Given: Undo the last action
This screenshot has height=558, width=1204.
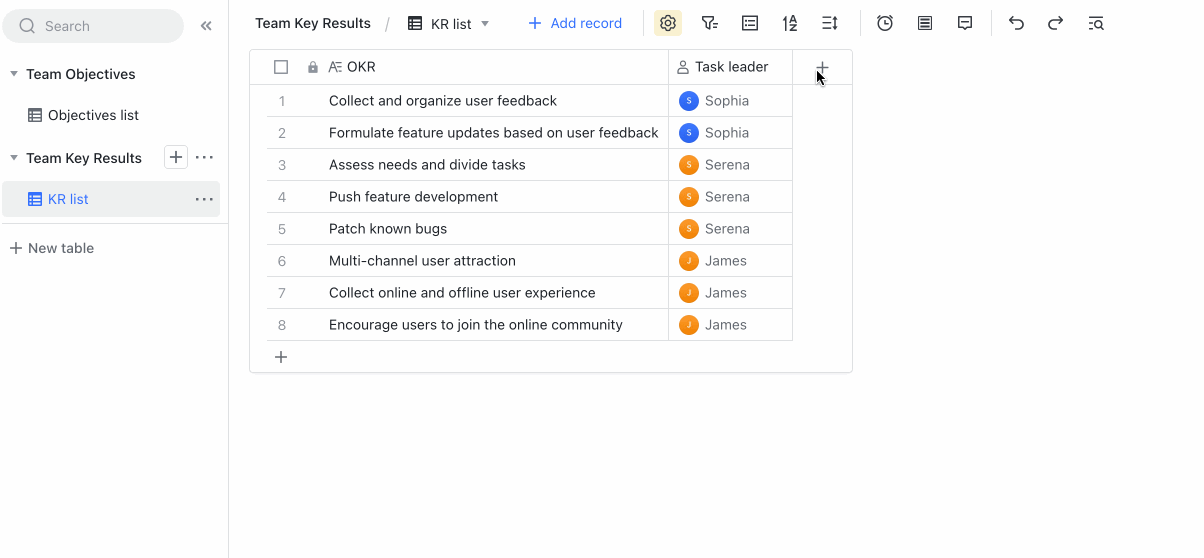Looking at the screenshot, I should pos(1016,23).
